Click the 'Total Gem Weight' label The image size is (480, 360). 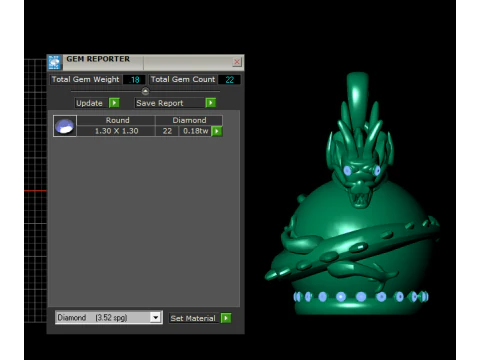(x=86, y=79)
